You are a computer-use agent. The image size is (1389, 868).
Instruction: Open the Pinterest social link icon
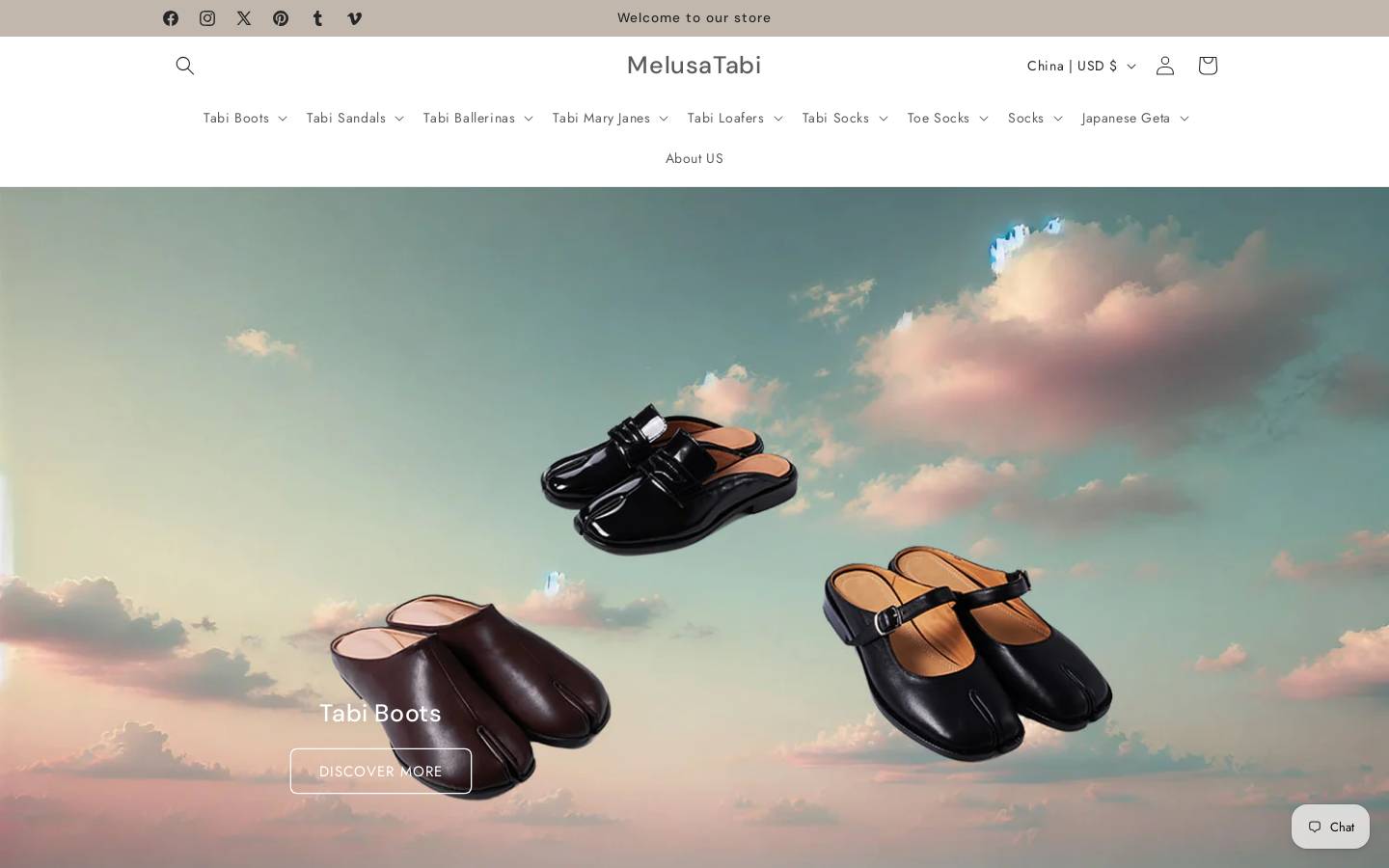point(281,18)
